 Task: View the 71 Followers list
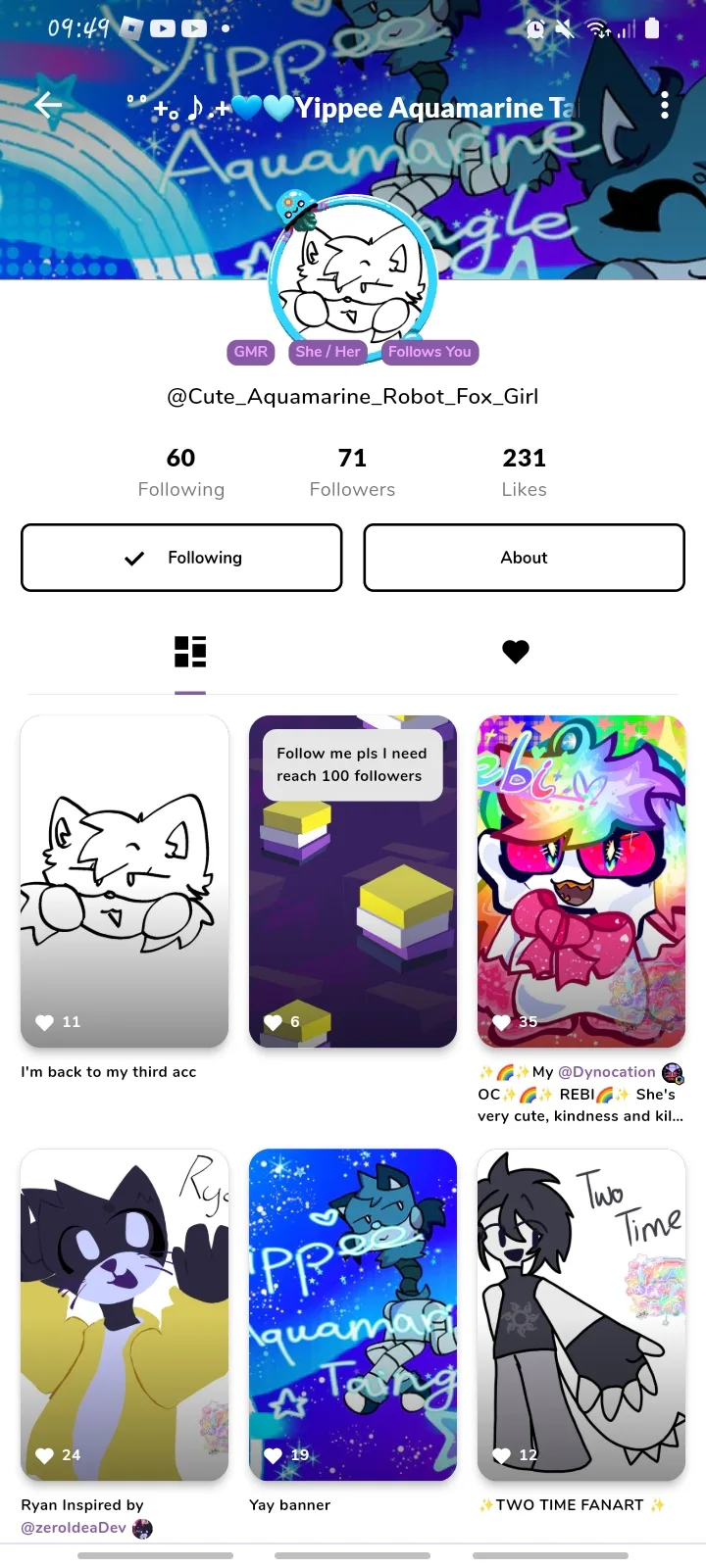click(x=352, y=472)
